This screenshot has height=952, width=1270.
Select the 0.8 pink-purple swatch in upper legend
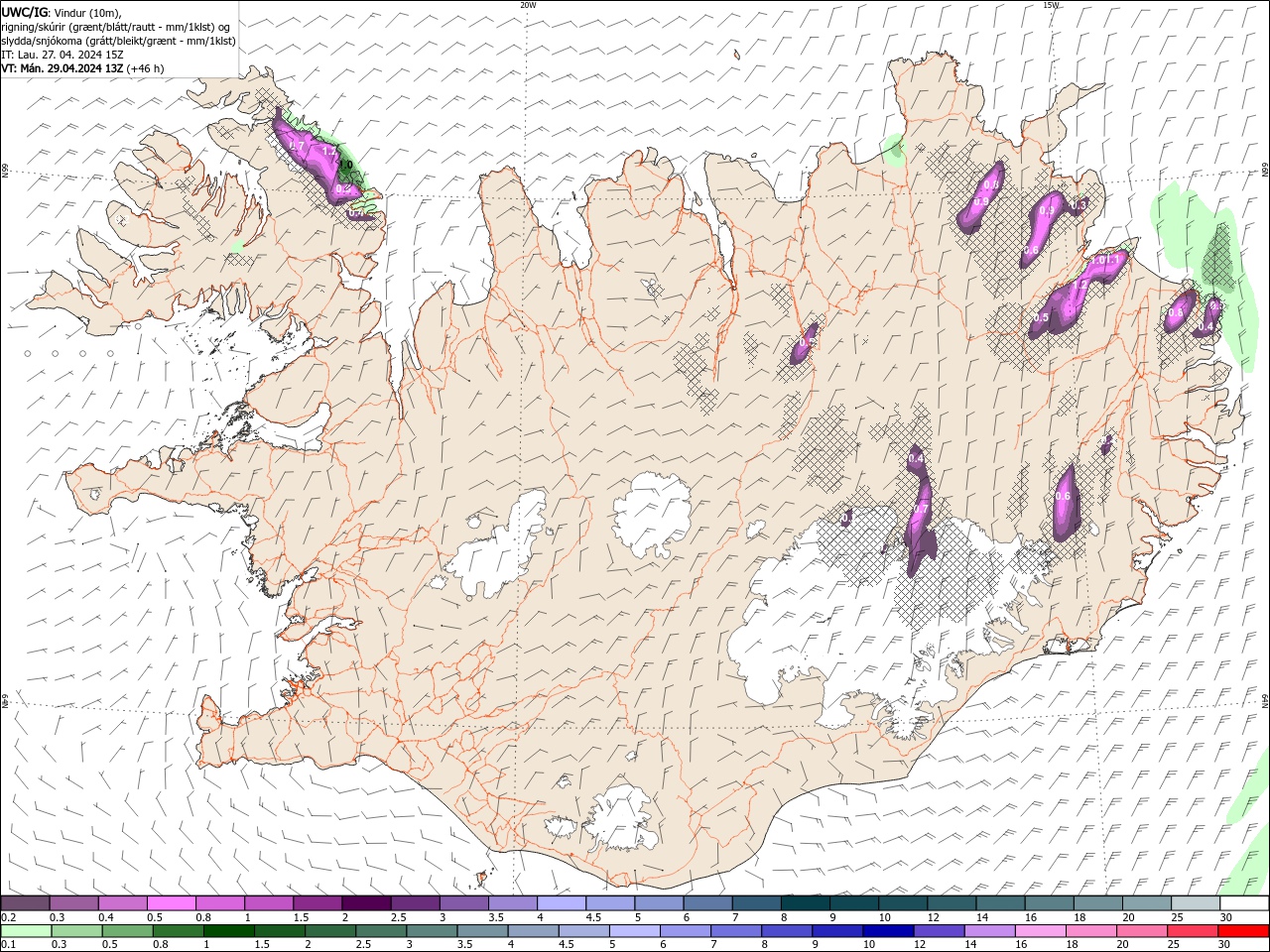(x=219, y=903)
